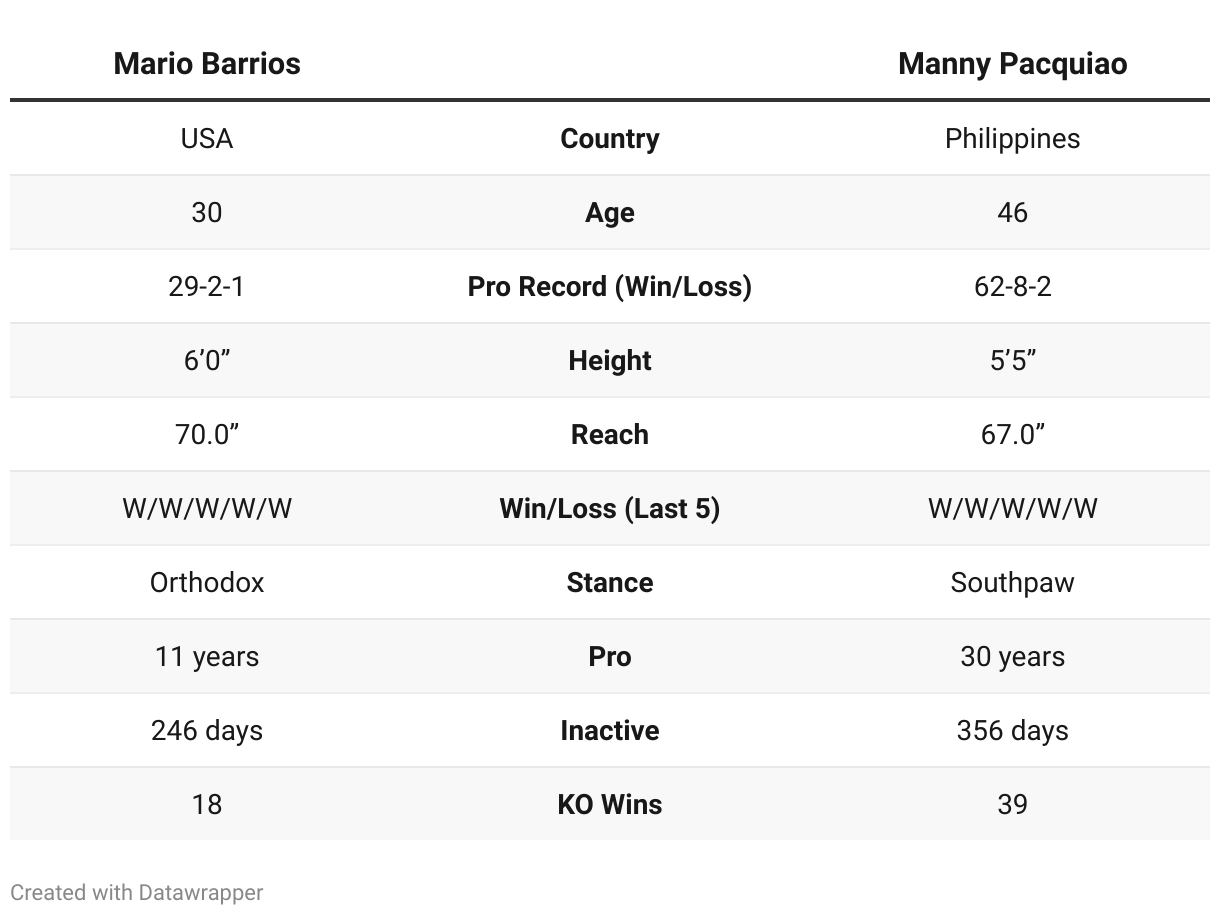Open the Created with Datawrapper link
The width and height of the screenshot is (1220, 916).
137,892
